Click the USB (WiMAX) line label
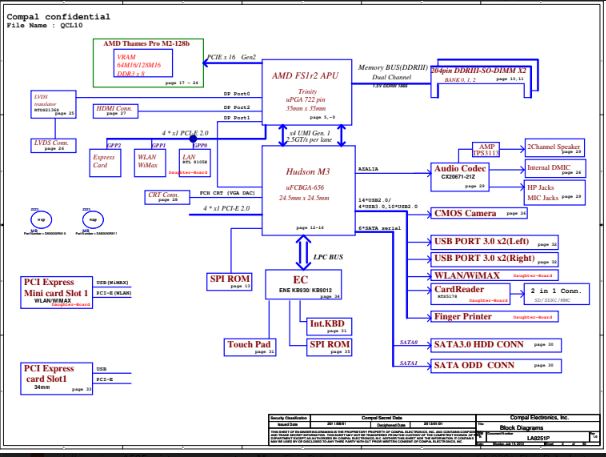Image resolution: width=606 pixels, height=457 pixels. 112,283
